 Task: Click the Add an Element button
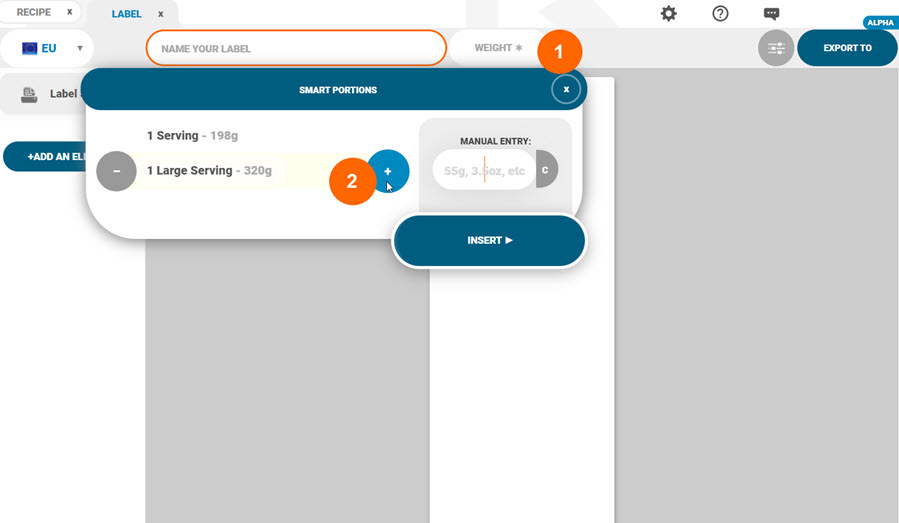(45, 157)
